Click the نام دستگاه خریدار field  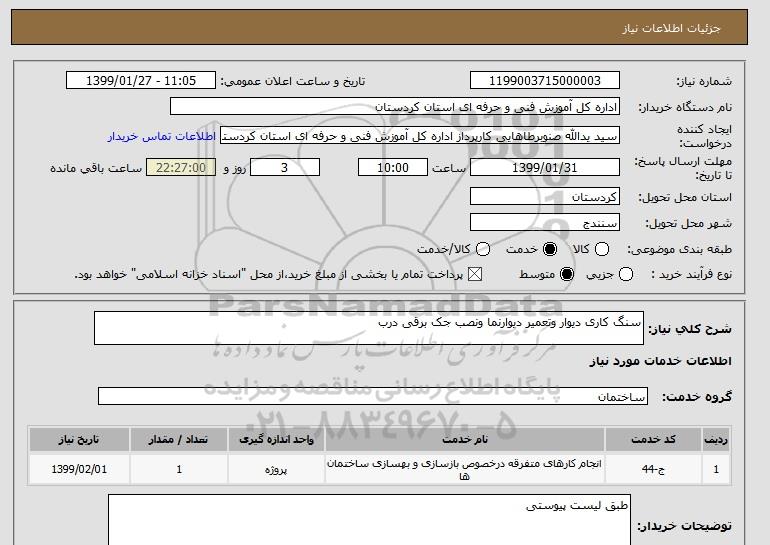(x=395, y=107)
